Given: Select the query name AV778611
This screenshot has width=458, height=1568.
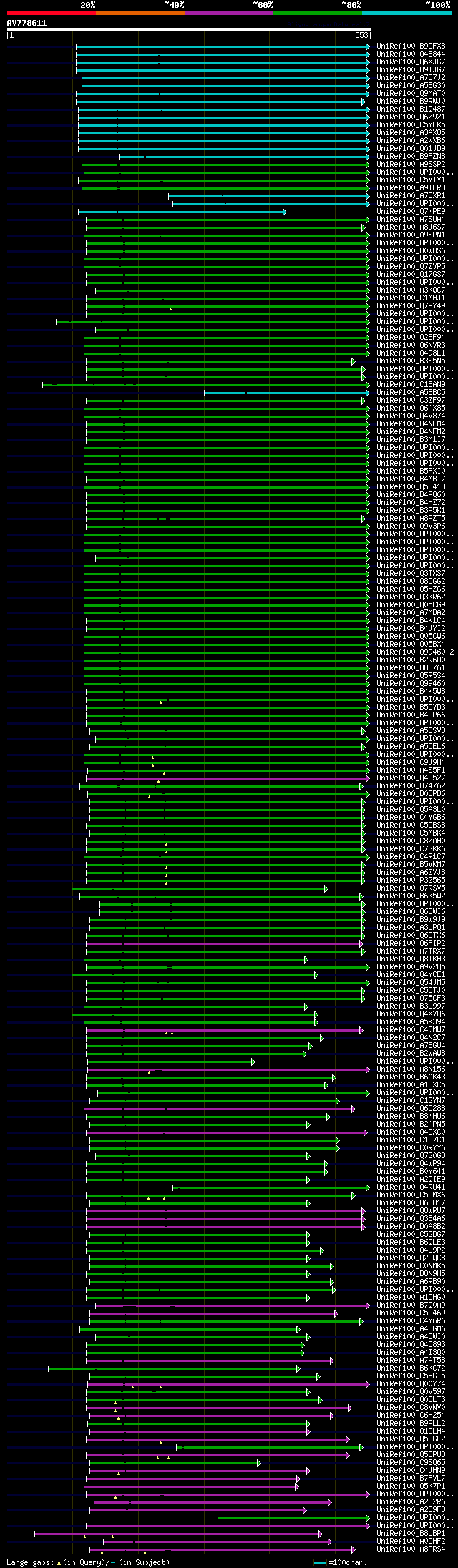Looking at the screenshot, I should 26,23.
